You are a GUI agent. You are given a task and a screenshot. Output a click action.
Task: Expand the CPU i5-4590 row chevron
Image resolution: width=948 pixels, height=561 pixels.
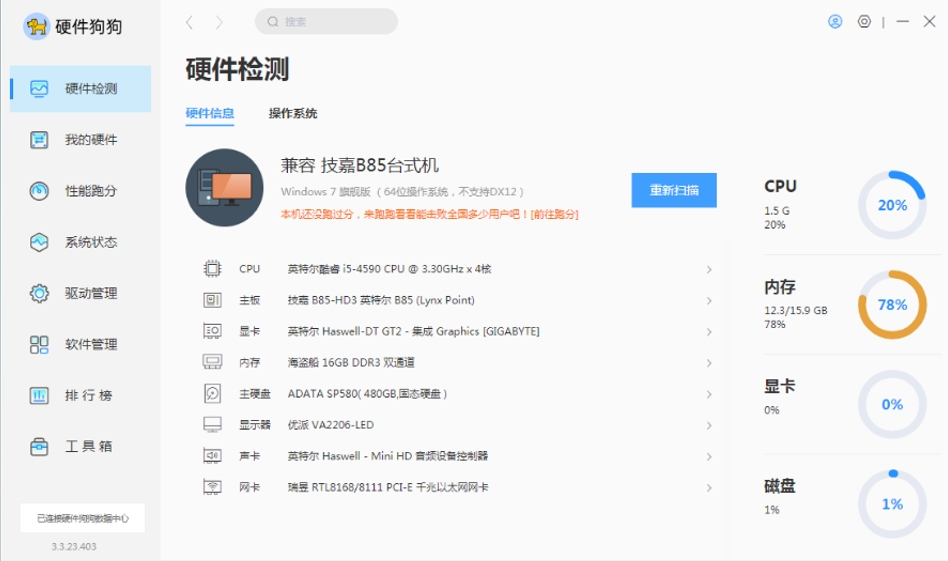point(709,270)
